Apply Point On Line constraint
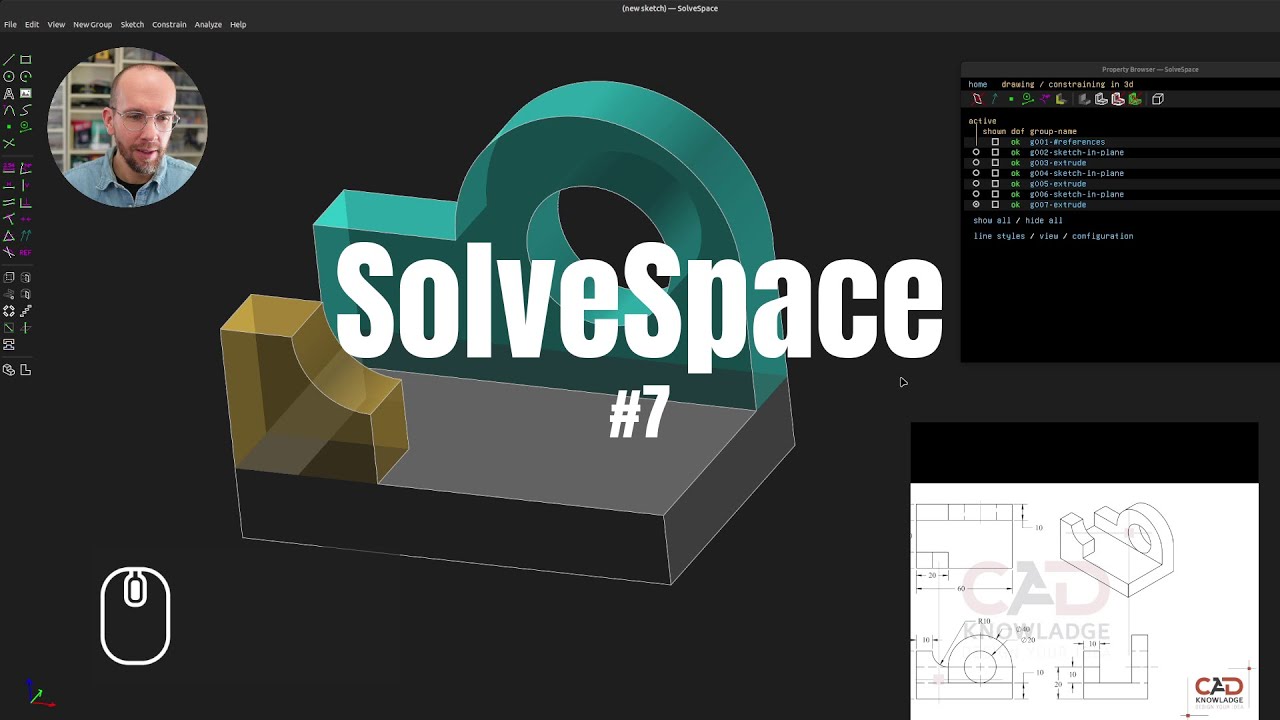 pos(9,218)
